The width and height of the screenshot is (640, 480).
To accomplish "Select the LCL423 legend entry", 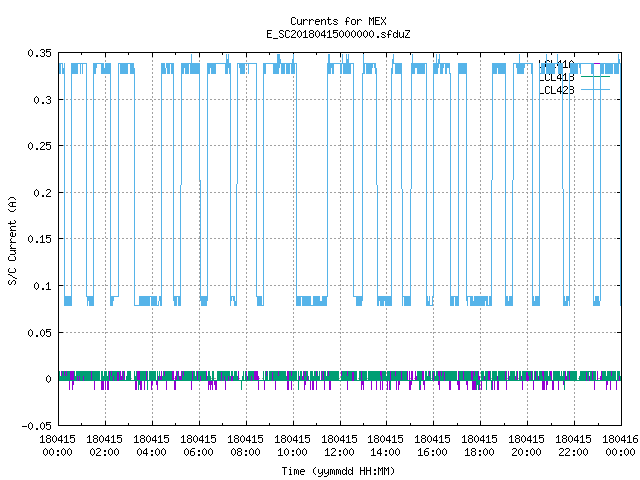I will click(557, 90).
